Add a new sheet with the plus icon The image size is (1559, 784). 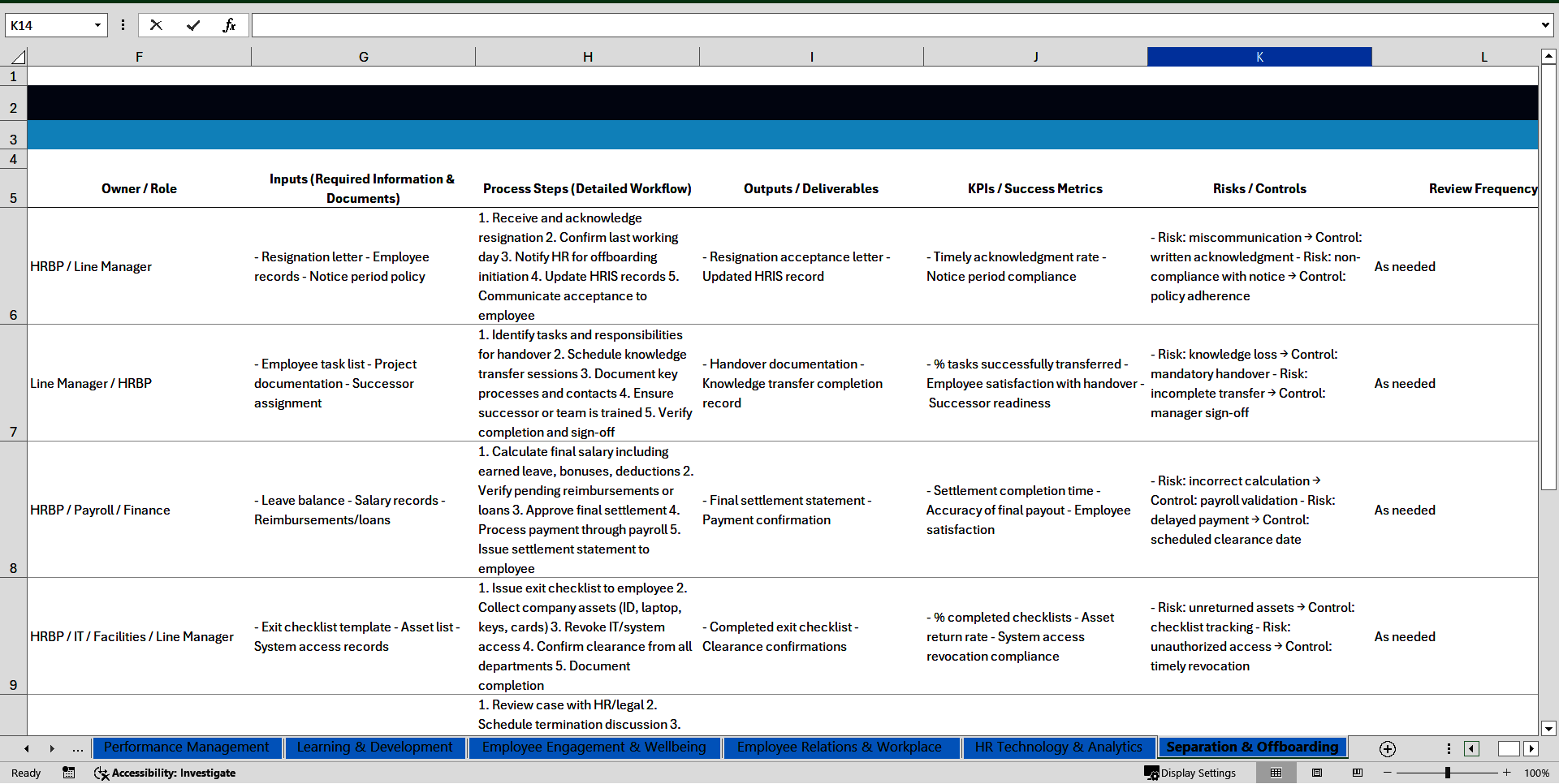coord(1387,748)
